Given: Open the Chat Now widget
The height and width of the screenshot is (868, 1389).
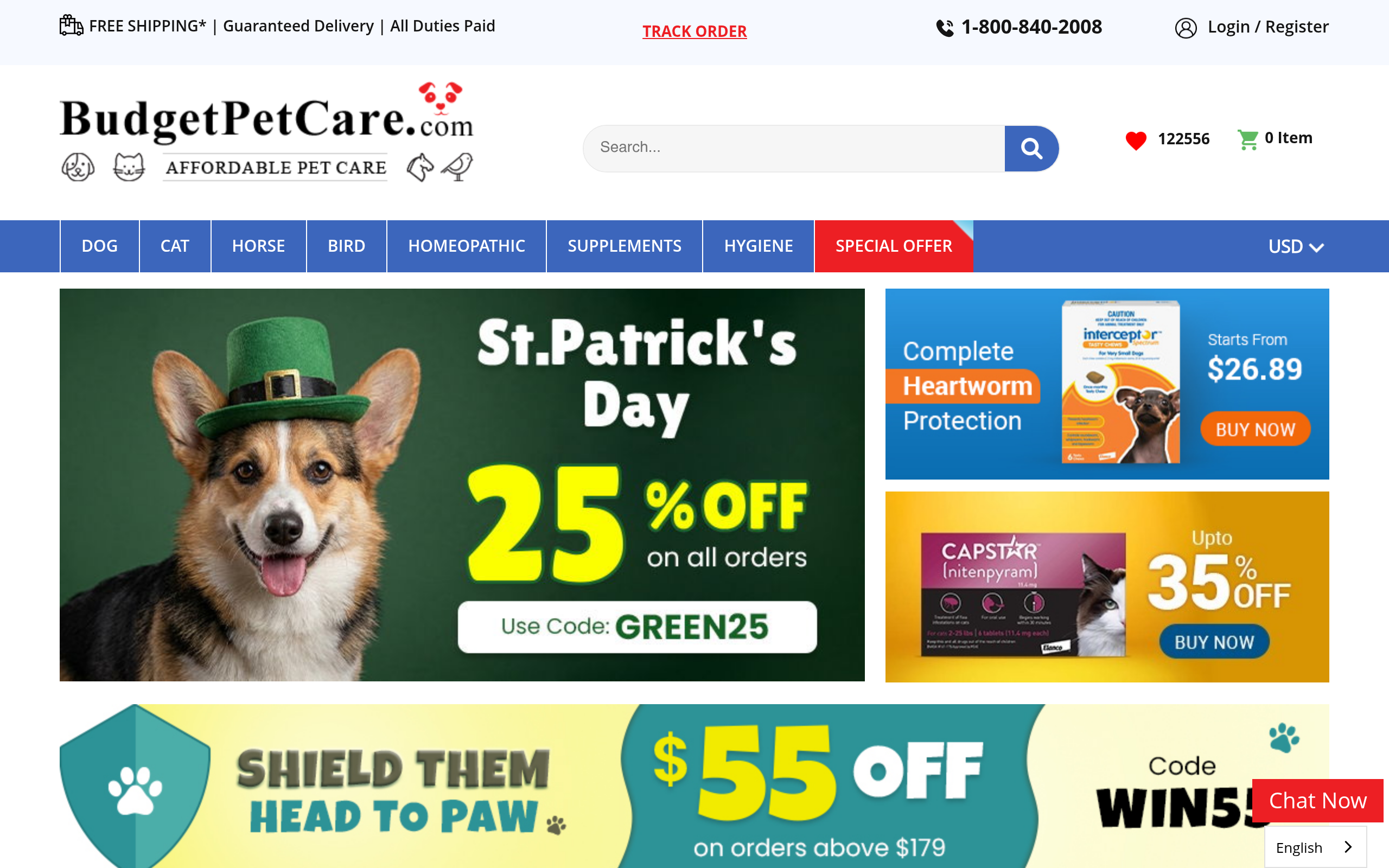Looking at the screenshot, I should (1318, 800).
